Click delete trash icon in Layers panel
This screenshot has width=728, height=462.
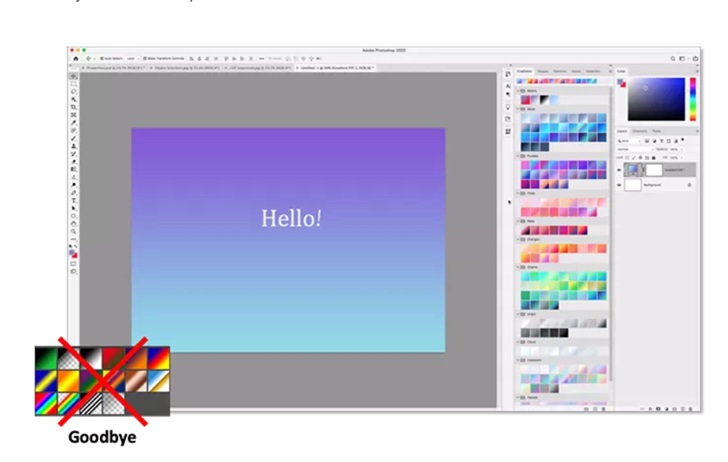tap(690, 409)
